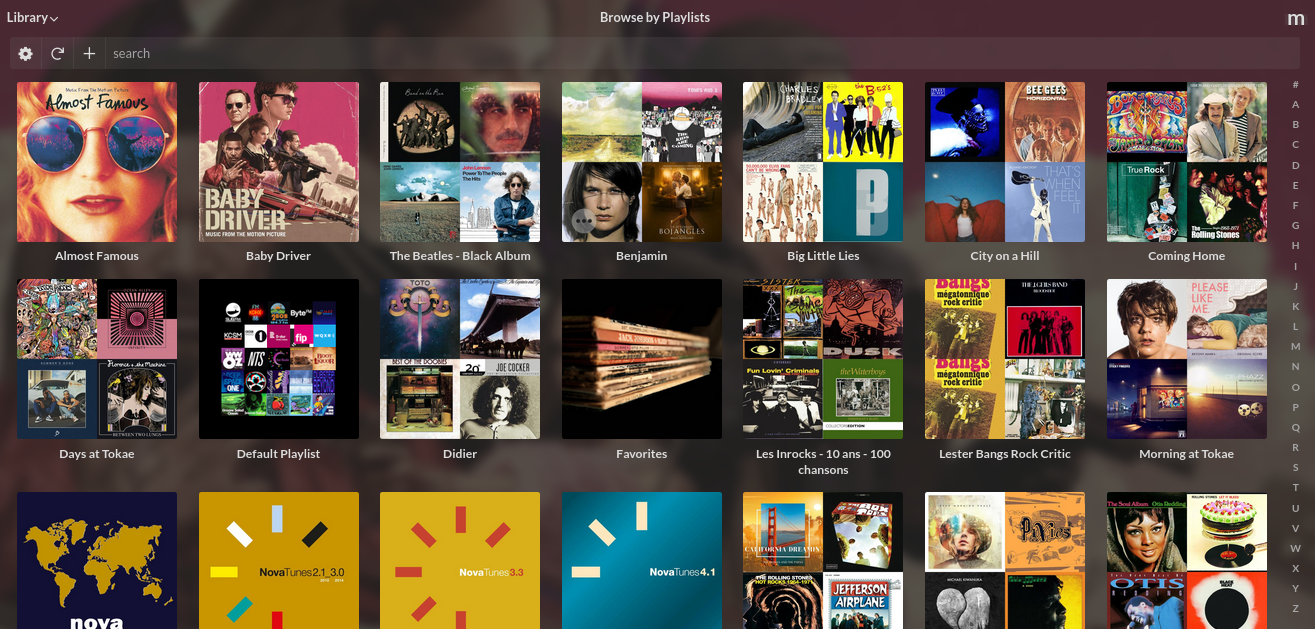Jump to letter D in index

coord(1296,165)
